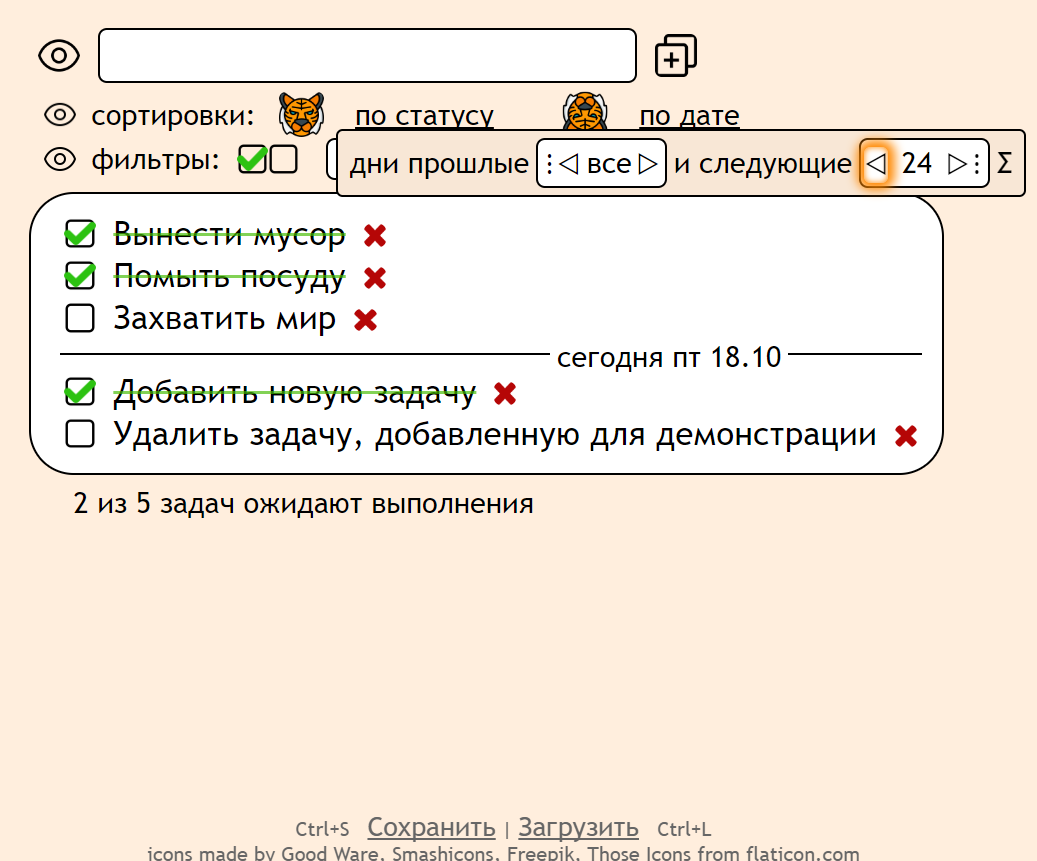This screenshot has height=861, width=1037.
Task: Decrease next days value from 24
Action: point(876,163)
